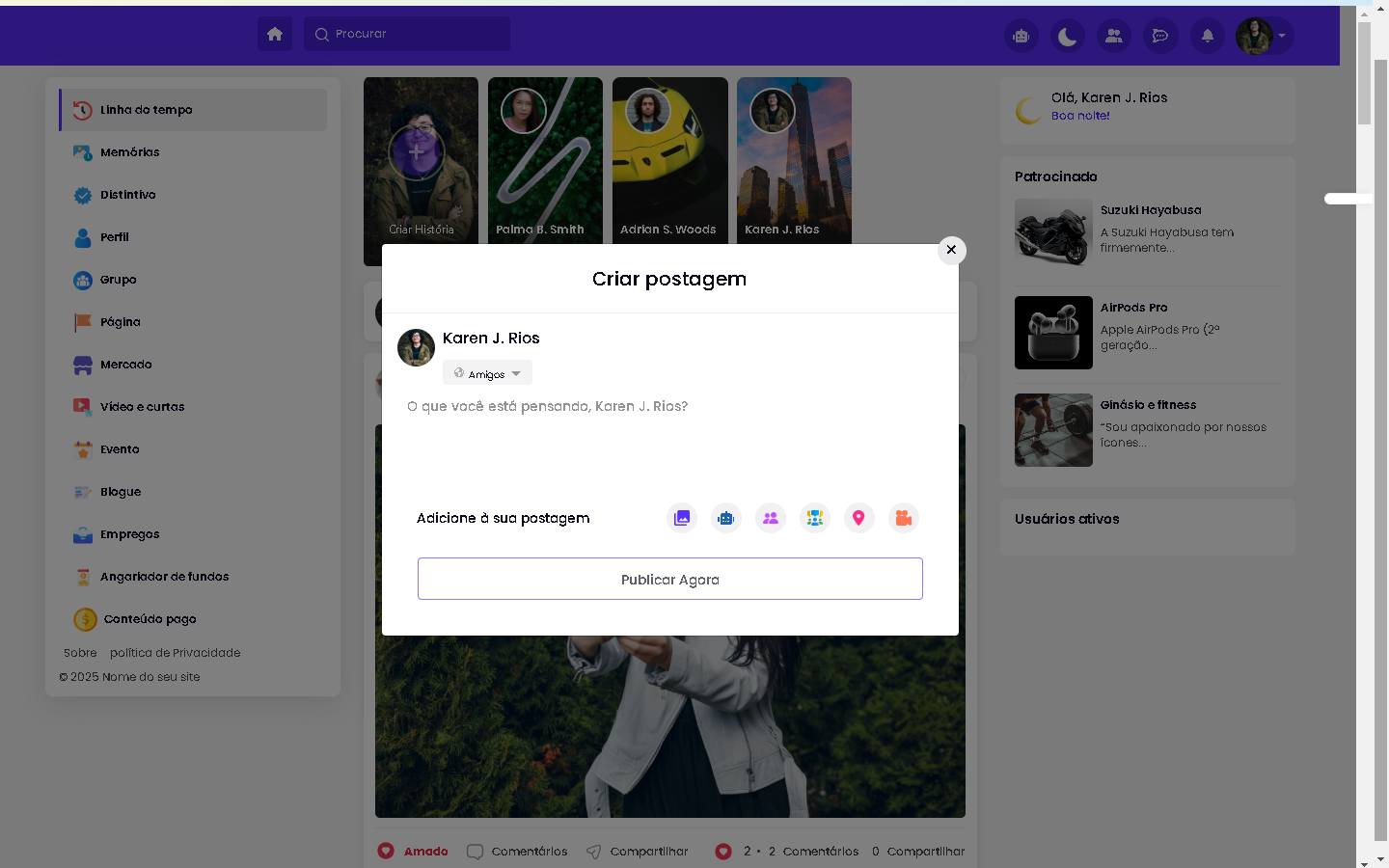Viewport: 1389px width, 868px height.
Task: Open the notifications bell
Action: click(x=1207, y=36)
